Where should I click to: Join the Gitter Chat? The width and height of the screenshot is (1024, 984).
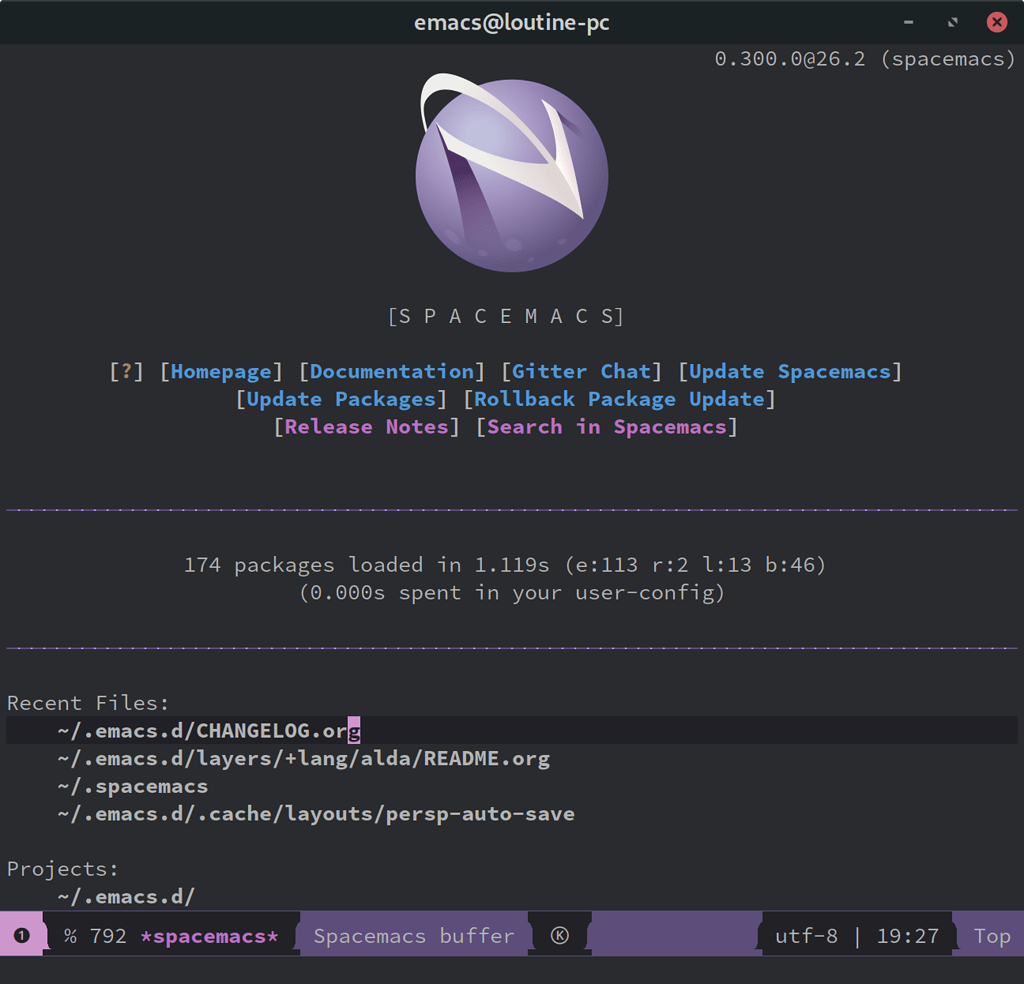pyautogui.click(x=581, y=371)
